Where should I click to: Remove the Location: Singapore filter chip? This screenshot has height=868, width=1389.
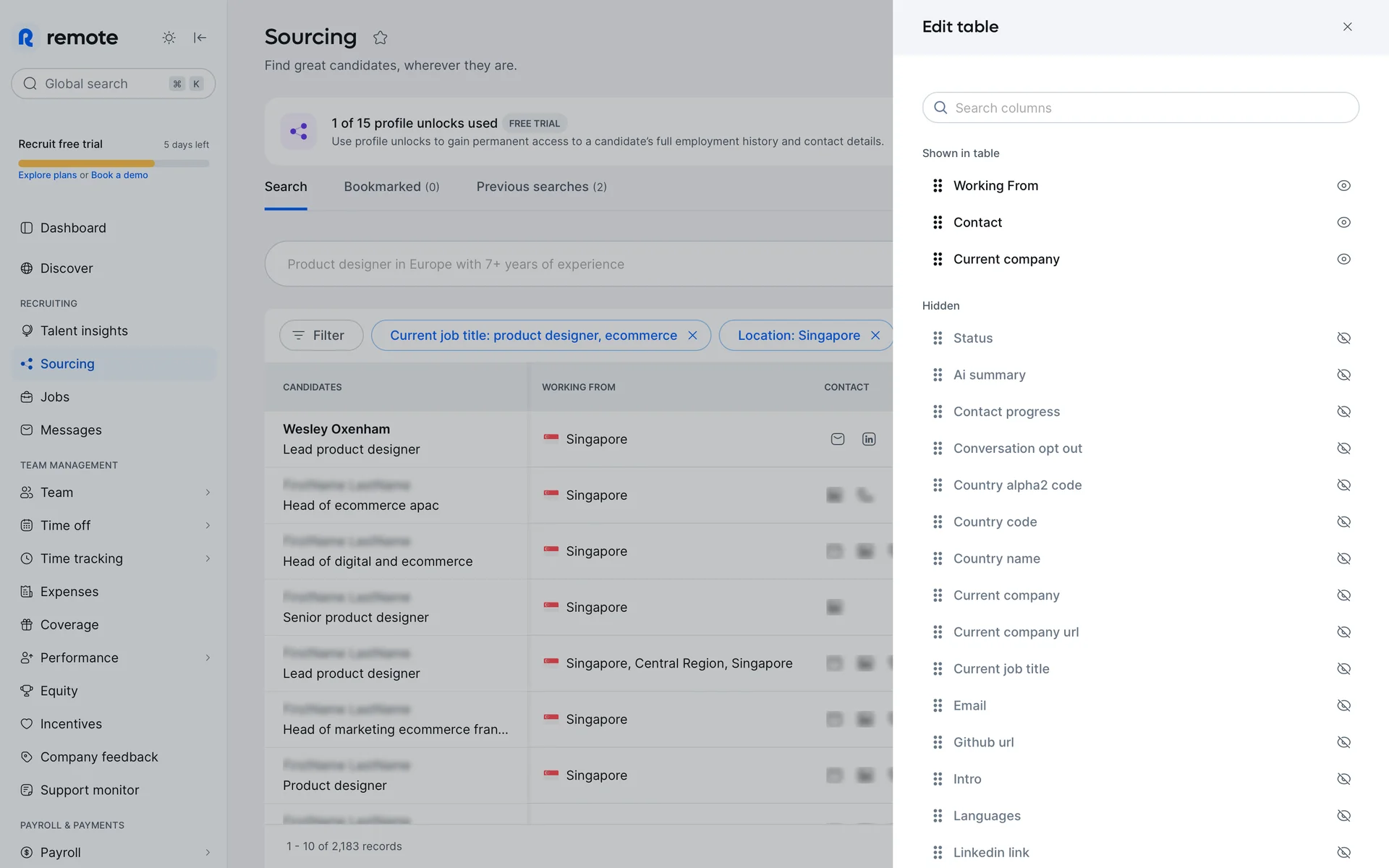tap(875, 336)
